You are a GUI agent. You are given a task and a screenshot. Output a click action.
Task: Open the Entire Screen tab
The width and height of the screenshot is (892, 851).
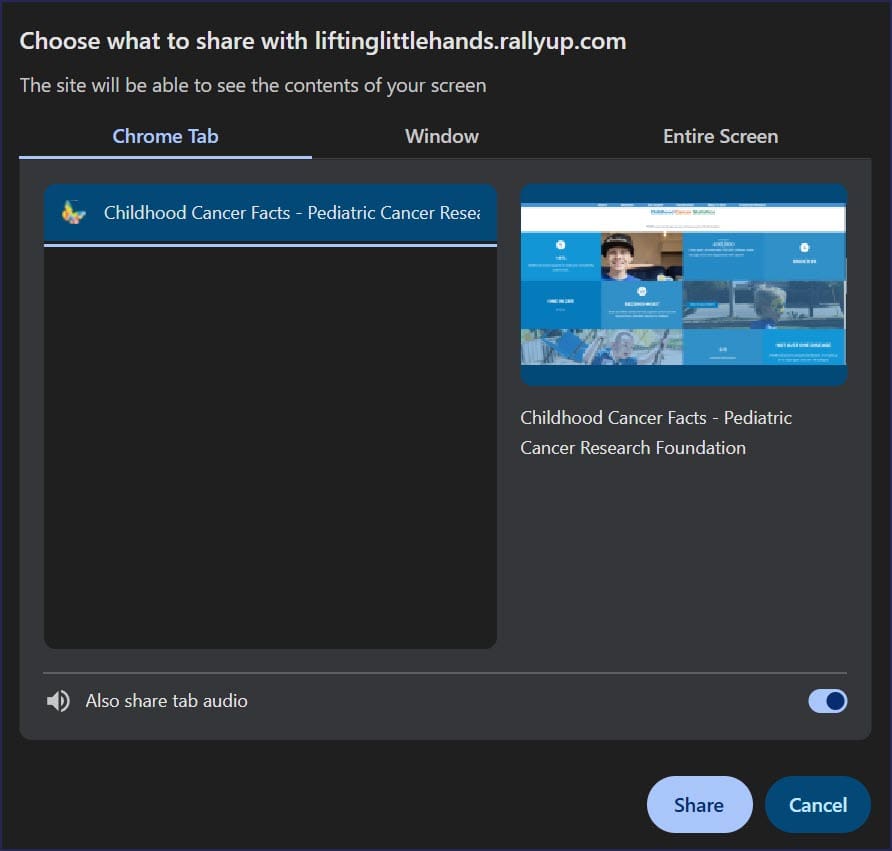(x=720, y=137)
